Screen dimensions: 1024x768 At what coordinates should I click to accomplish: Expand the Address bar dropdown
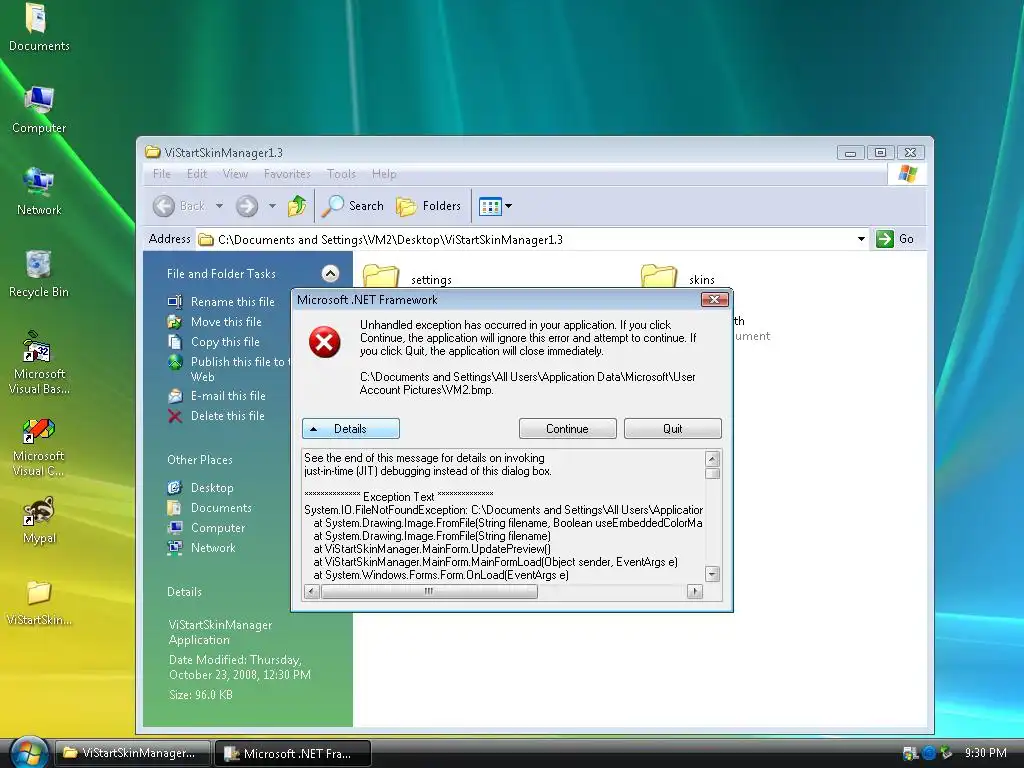click(861, 239)
